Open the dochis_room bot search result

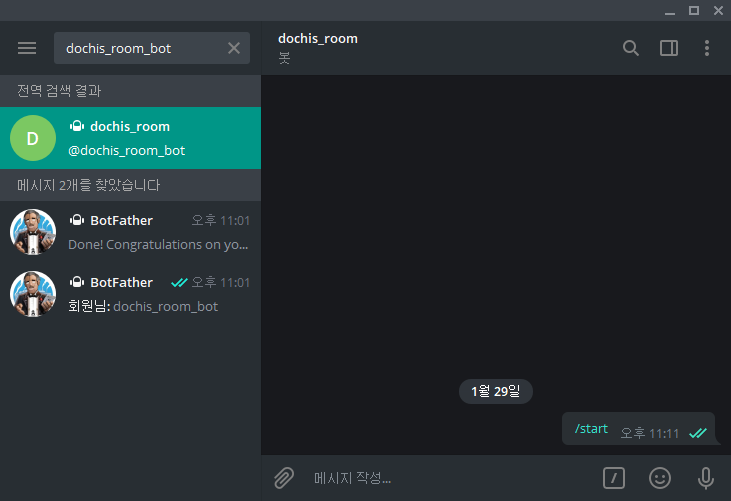(x=131, y=138)
